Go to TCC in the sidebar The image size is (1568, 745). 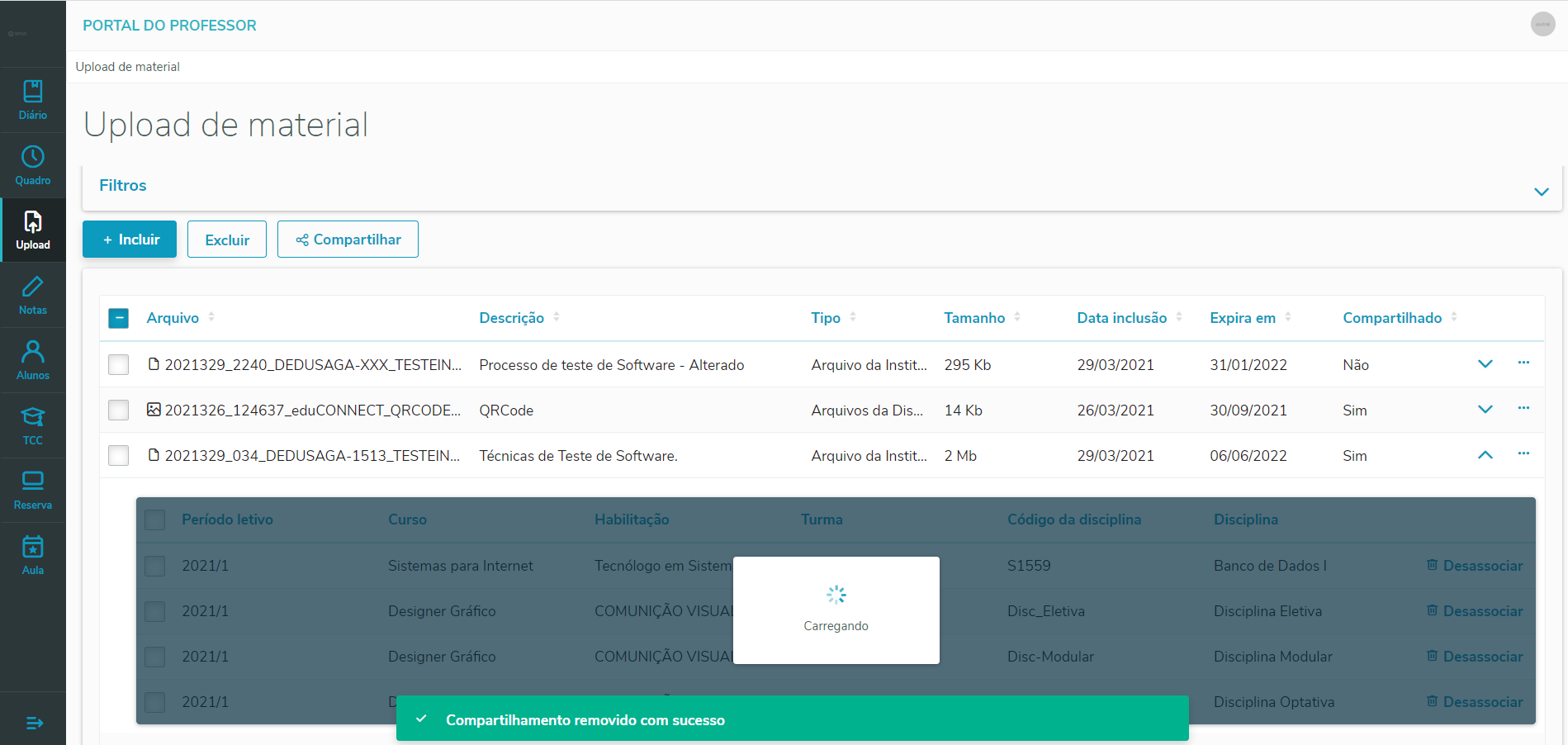pyautogui.click(x=33, y=426)
